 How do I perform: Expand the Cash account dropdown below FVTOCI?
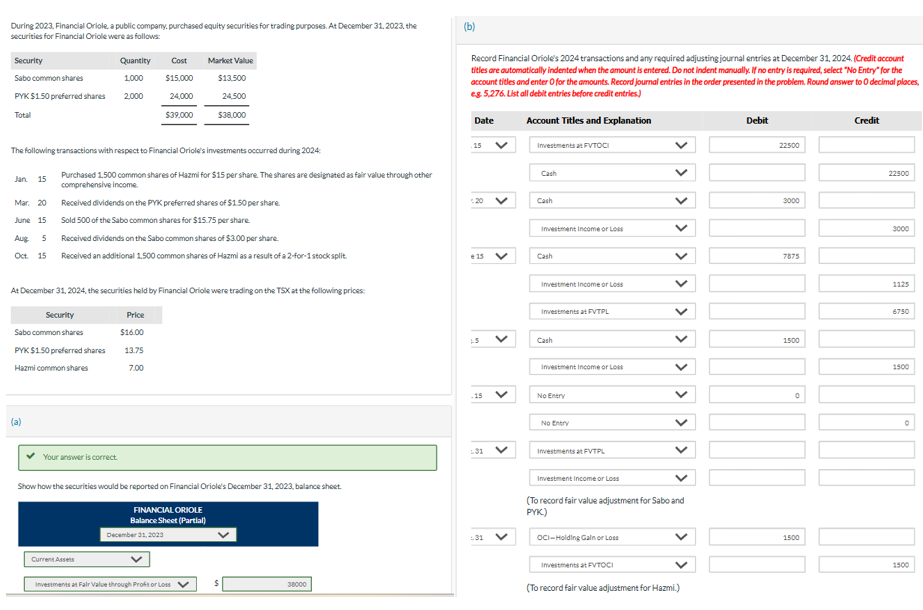(681, 171)
